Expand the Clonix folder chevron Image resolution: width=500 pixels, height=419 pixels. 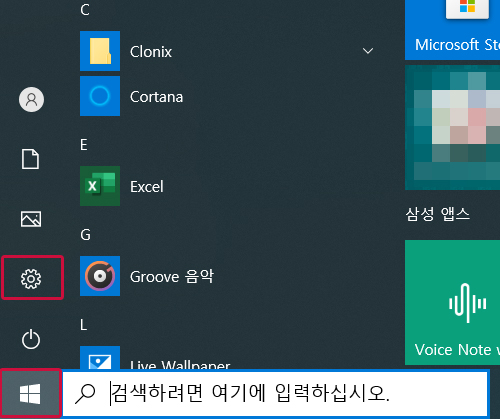(368, 51)
